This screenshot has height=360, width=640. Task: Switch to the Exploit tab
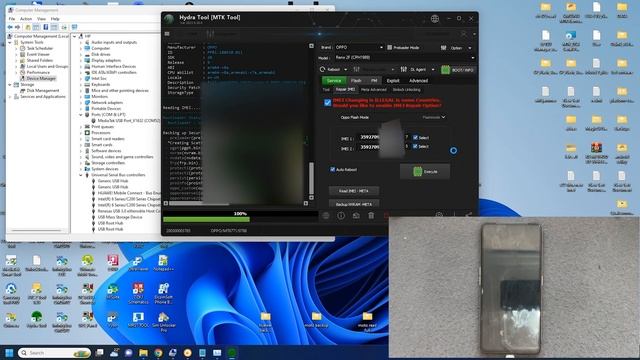pyautogui.click(x=393, y=81)
